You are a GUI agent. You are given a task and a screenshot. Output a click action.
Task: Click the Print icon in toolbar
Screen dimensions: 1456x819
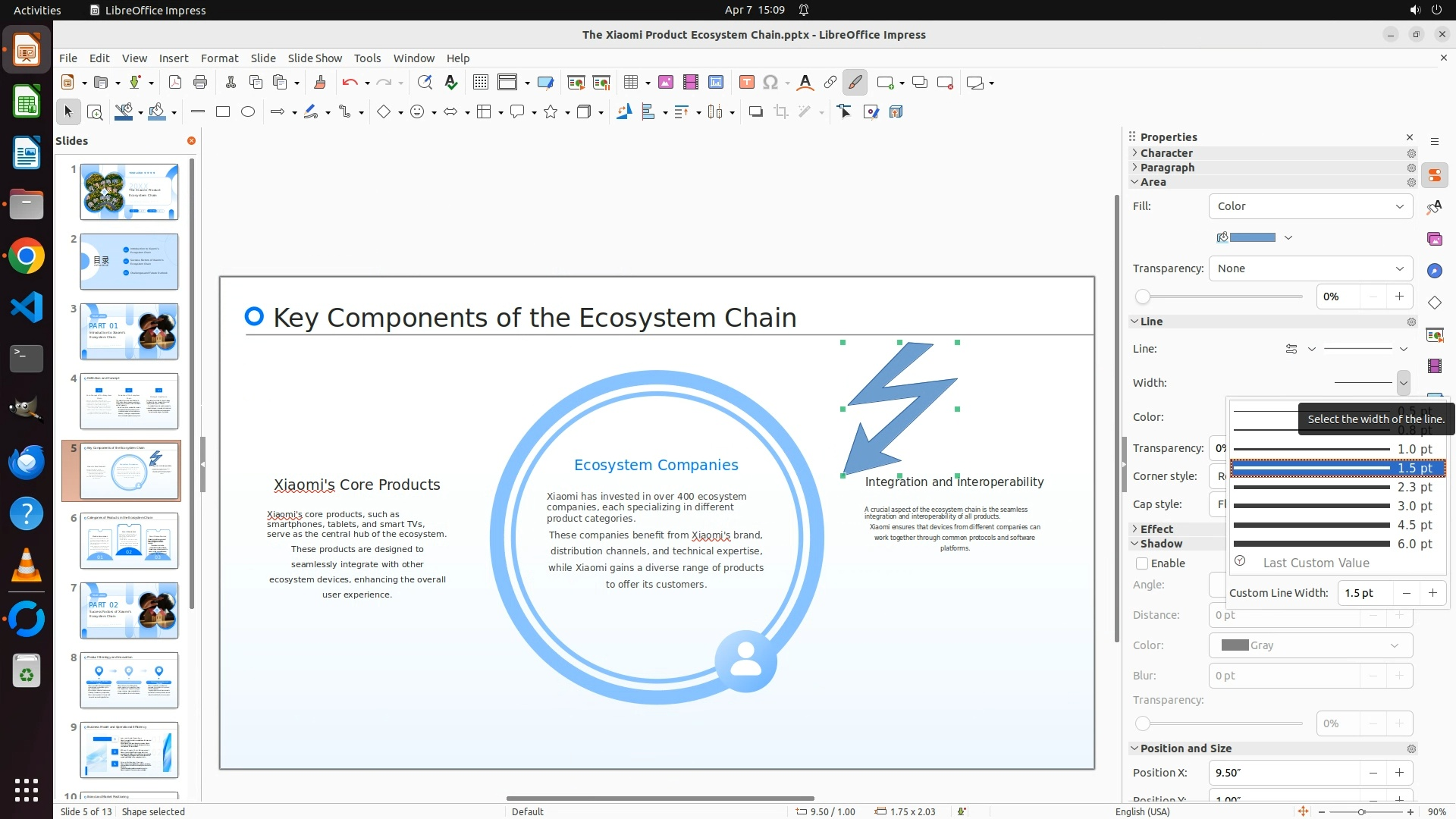pyautogui.click(x=200, y=83)
